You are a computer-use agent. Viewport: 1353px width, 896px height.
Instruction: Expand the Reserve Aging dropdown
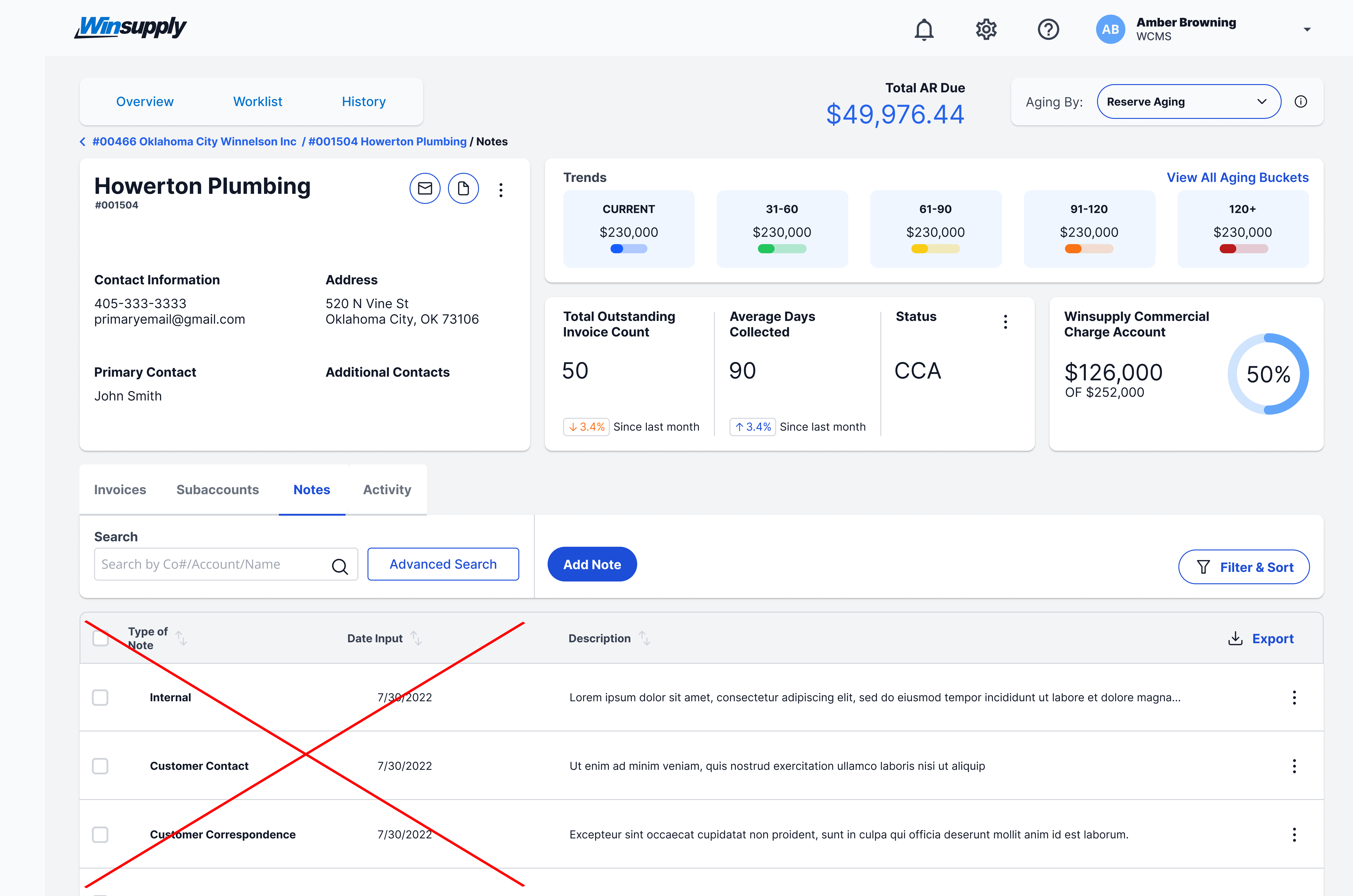point(1188,102)
